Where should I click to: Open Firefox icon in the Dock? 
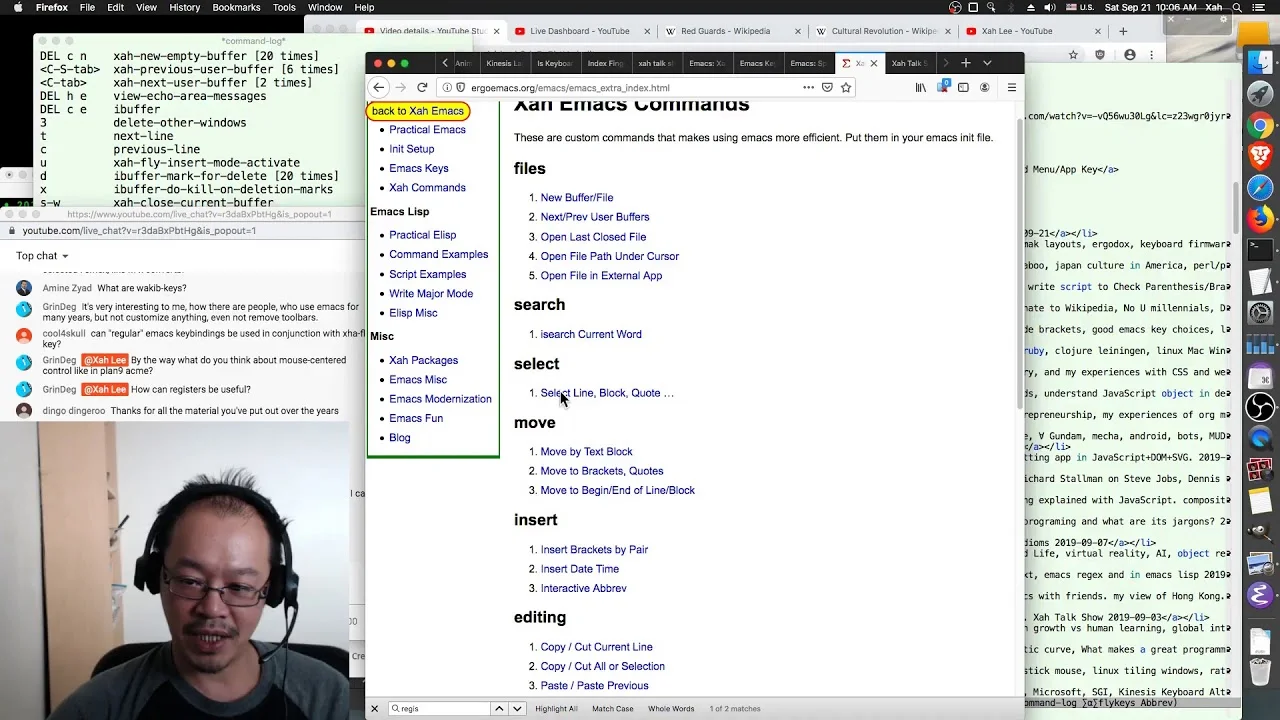(x=1260, y=218)
